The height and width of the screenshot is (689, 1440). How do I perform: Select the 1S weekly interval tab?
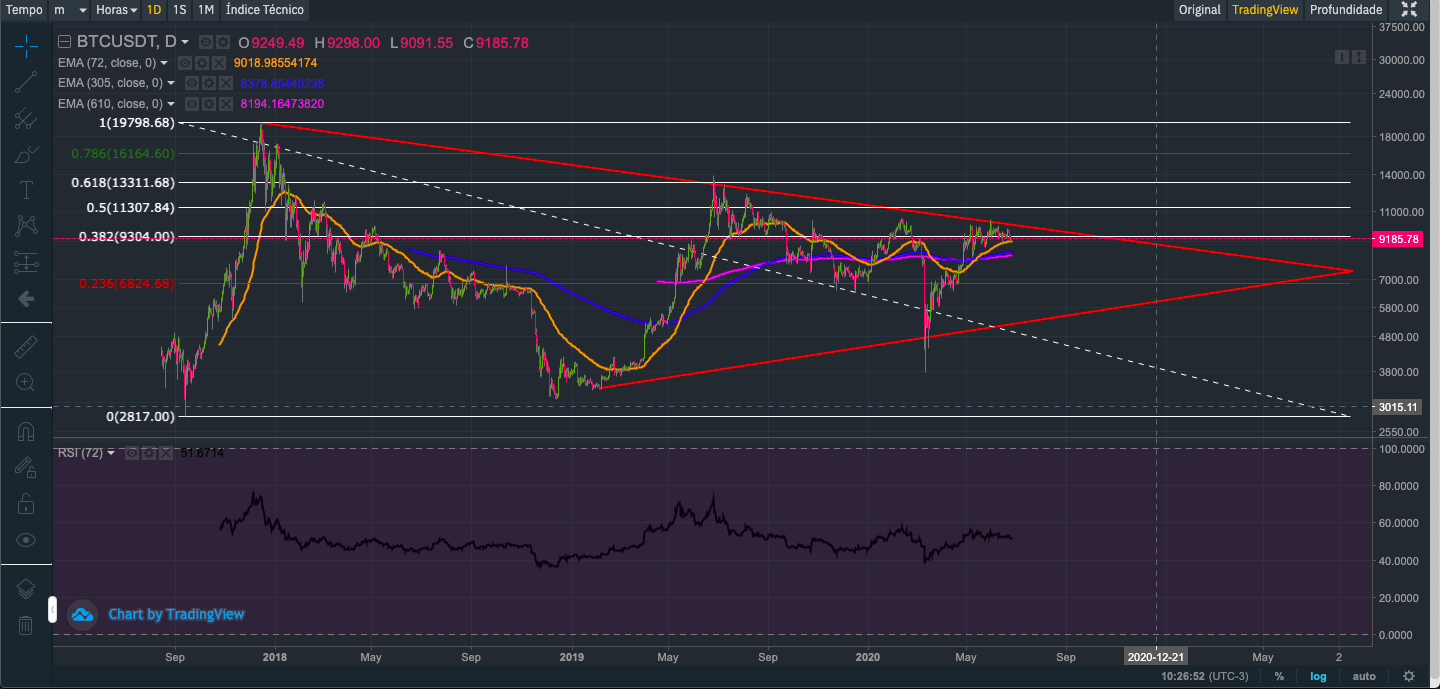tap(179, 10)
